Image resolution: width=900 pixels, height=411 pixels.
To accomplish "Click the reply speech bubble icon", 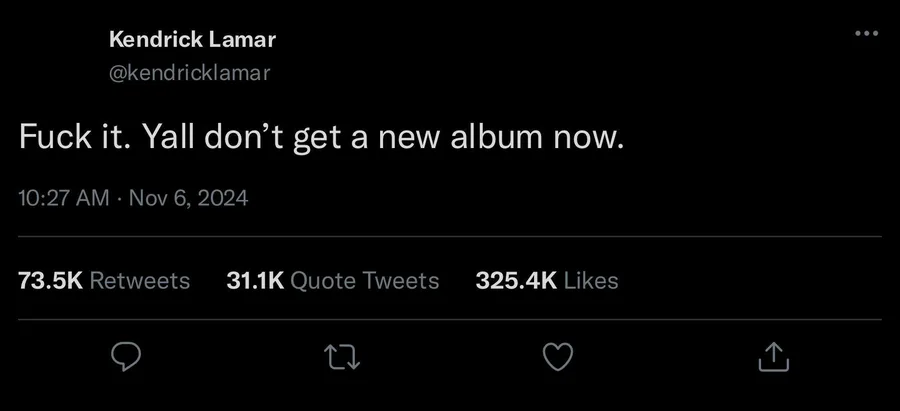I will 125,355.
